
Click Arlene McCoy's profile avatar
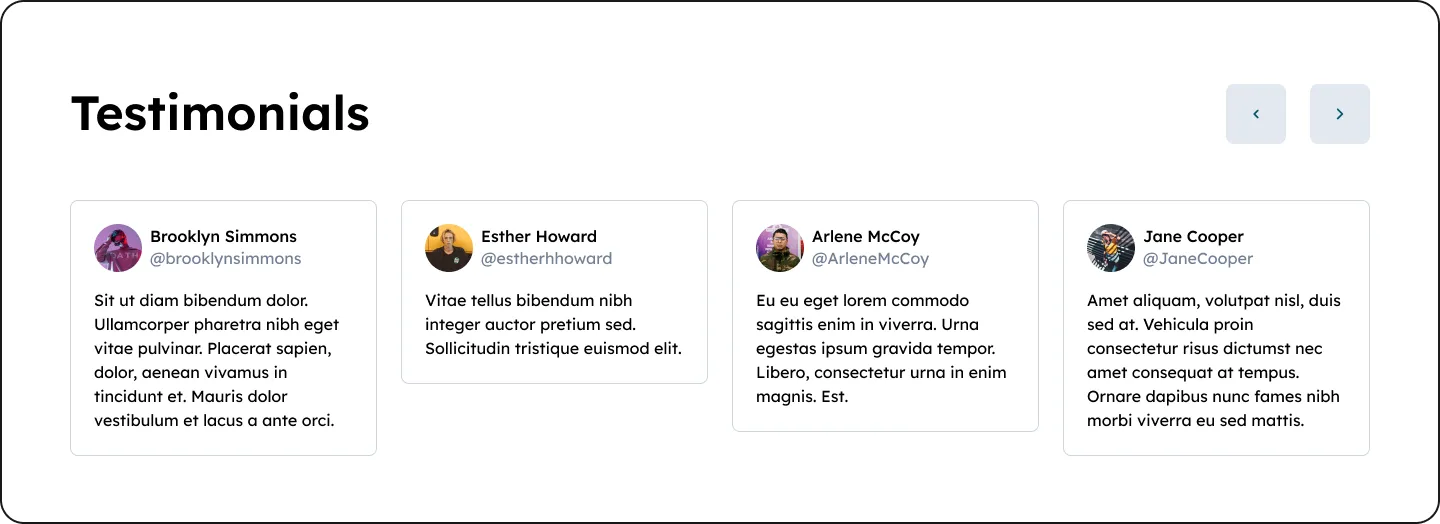click(780, 248)
